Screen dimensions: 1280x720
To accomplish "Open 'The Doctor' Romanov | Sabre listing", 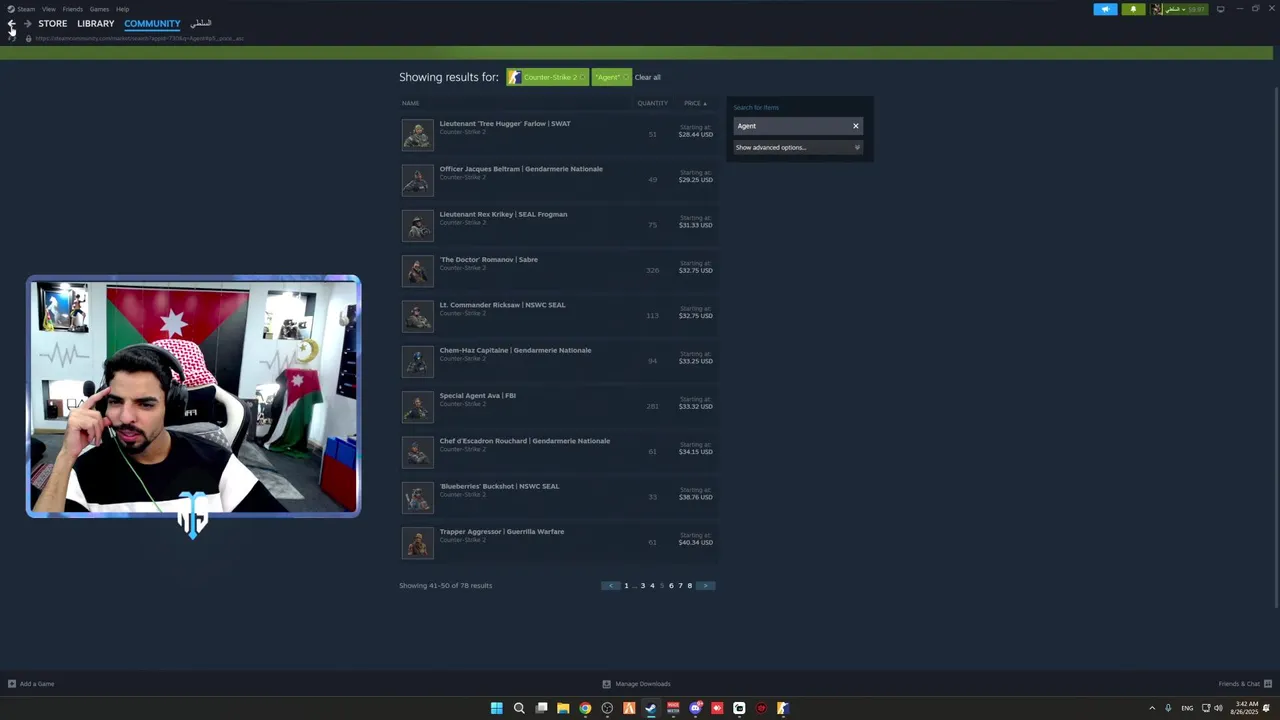I will click(489, 260).
